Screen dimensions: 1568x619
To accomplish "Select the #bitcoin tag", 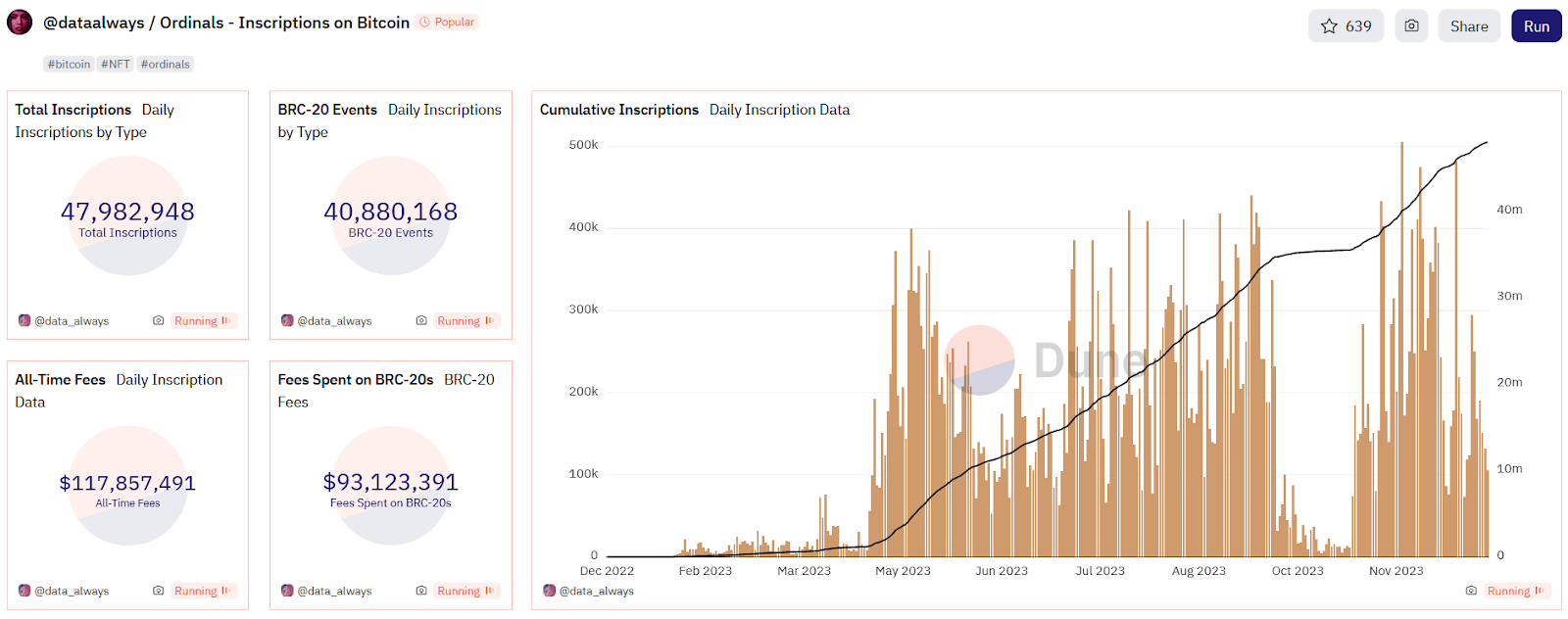I will coord(69,65).
